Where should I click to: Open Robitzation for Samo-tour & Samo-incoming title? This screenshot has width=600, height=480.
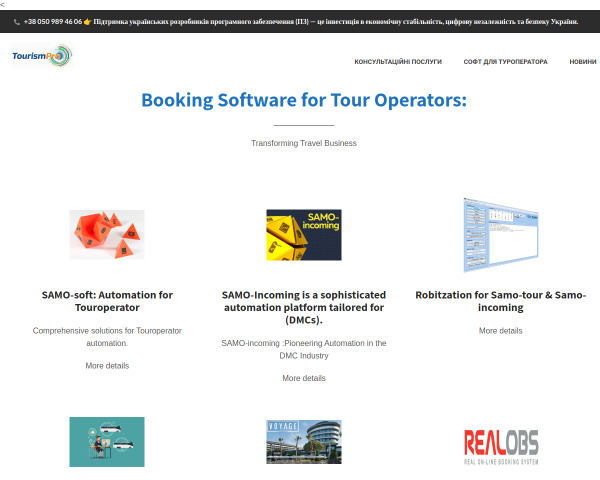point(501,301)
